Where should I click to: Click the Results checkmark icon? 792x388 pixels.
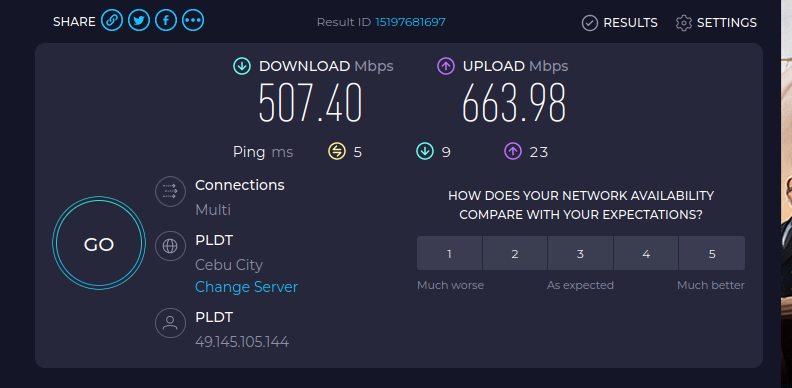click(589, 23)
